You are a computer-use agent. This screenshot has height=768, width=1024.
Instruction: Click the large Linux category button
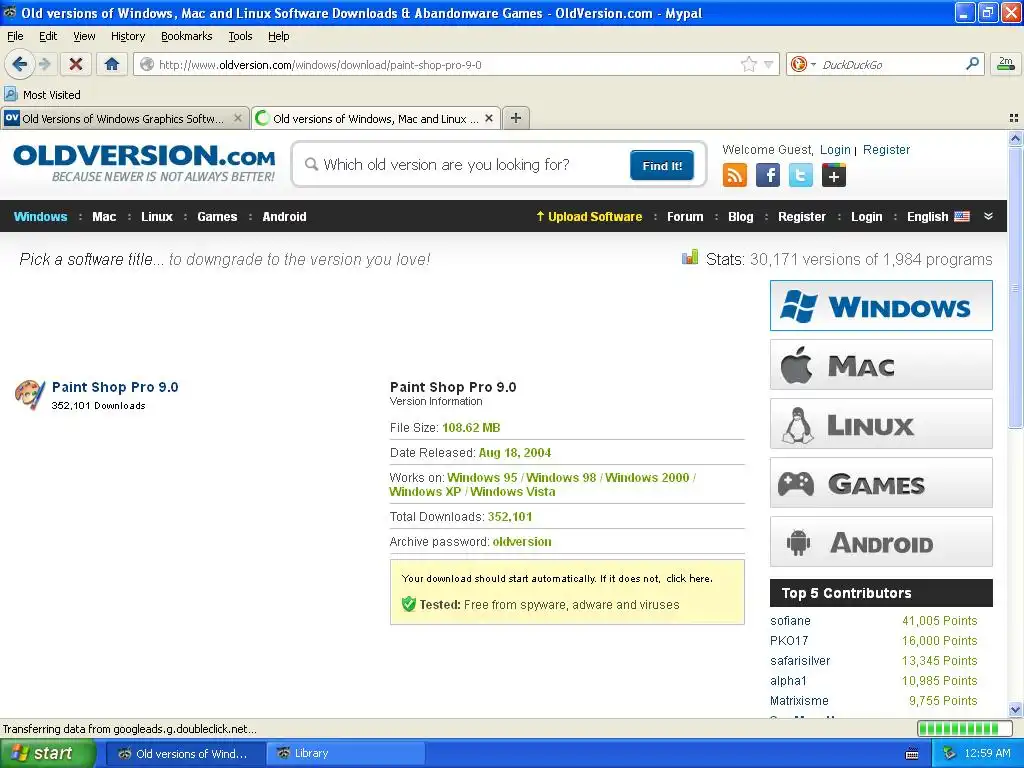pos(881,424)
